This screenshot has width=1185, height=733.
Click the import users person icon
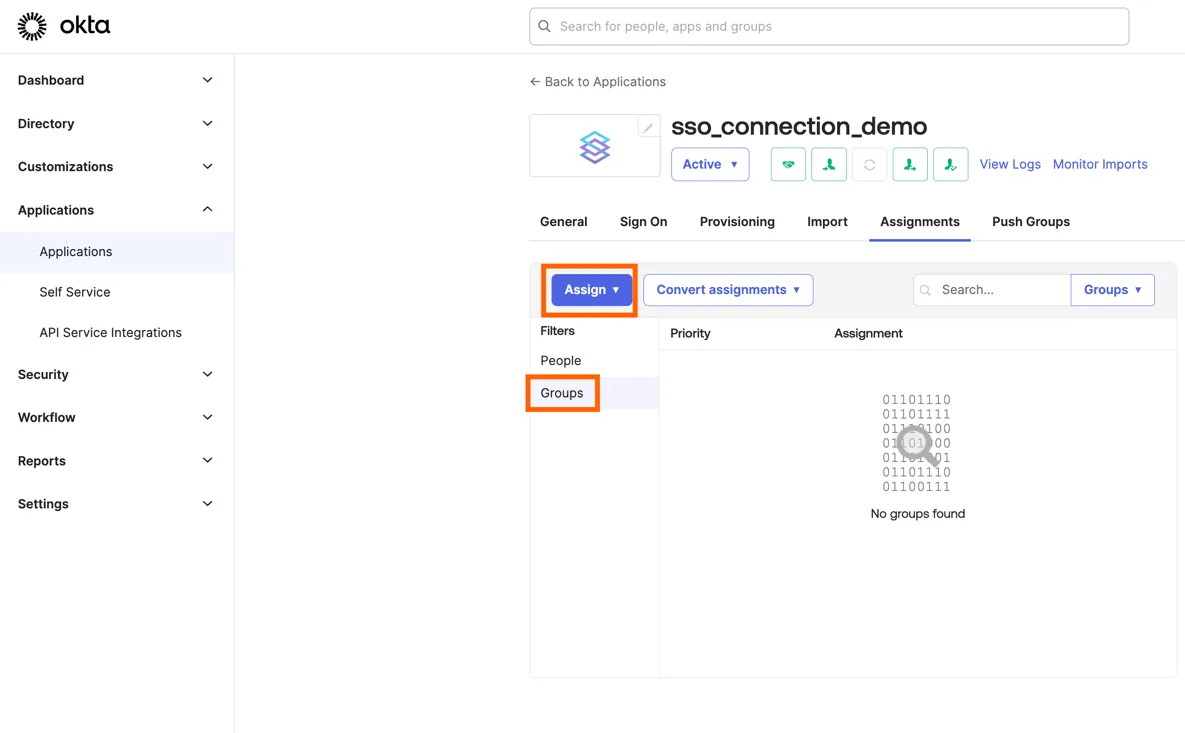click(x=828, y=164)
